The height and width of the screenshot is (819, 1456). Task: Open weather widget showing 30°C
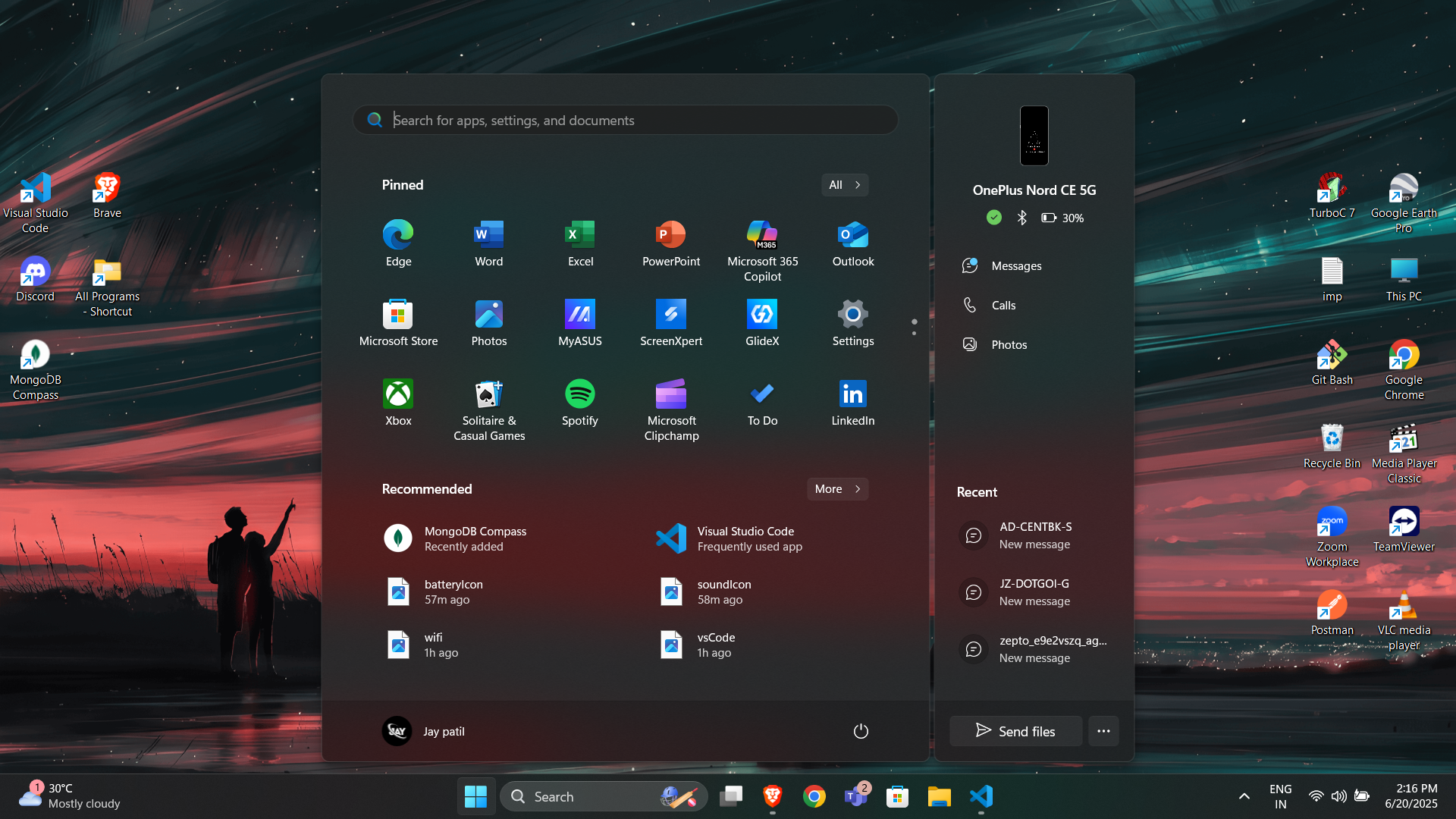(70, 796)
